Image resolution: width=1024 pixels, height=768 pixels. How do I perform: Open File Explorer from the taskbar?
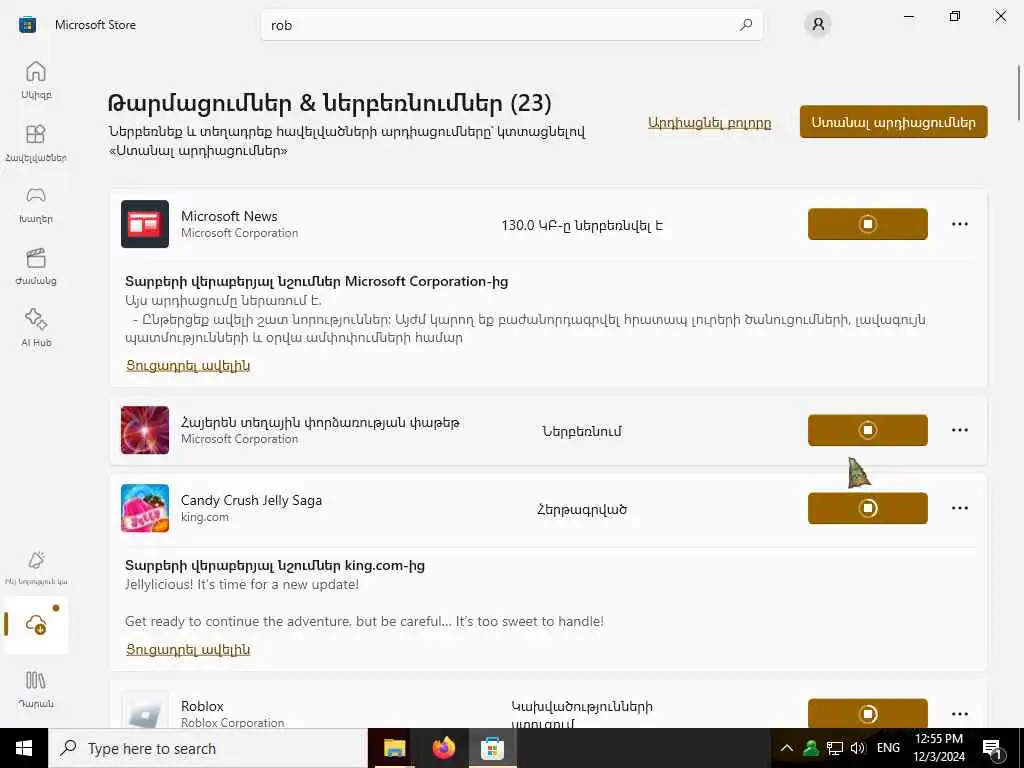tap(394, 748)
